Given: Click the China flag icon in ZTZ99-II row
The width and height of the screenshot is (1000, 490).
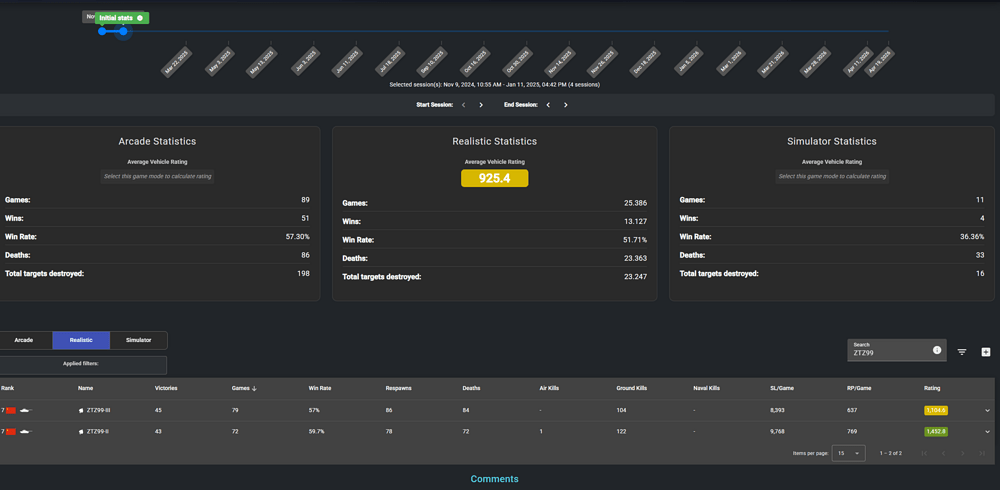Looking at the screenshot, I should coord(11,431).
